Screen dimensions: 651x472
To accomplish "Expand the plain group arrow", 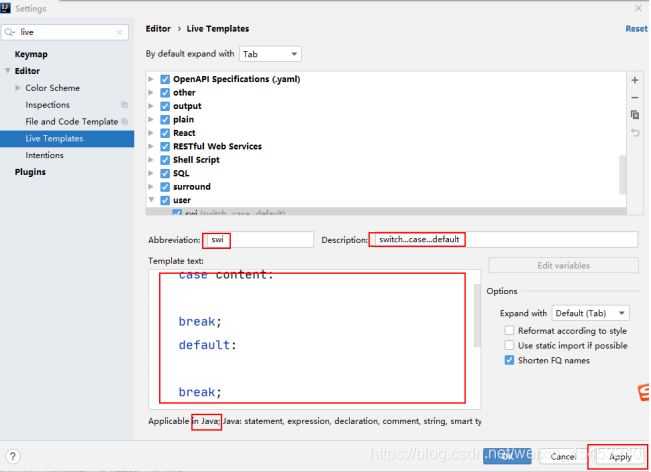I will (152, 120).
